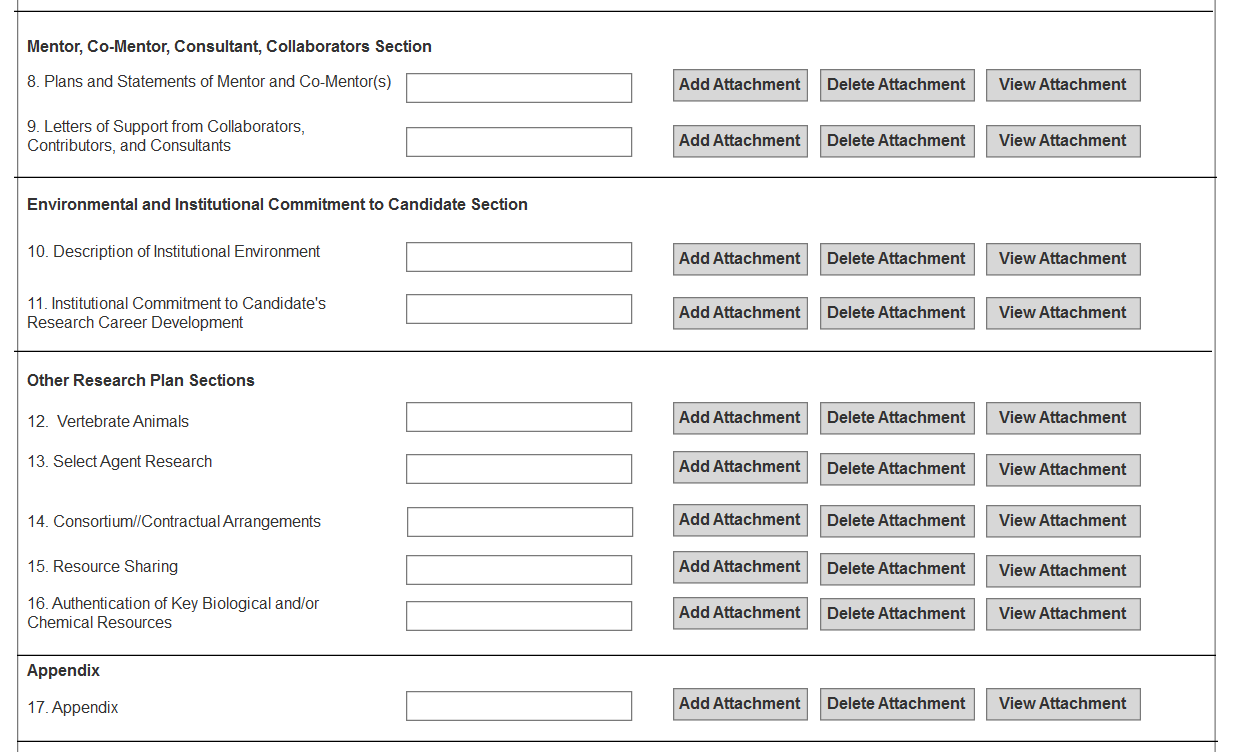This screenshot has width=1235, height=752.
Task: Focus the Appendix file name field
Action: point(519,706)
